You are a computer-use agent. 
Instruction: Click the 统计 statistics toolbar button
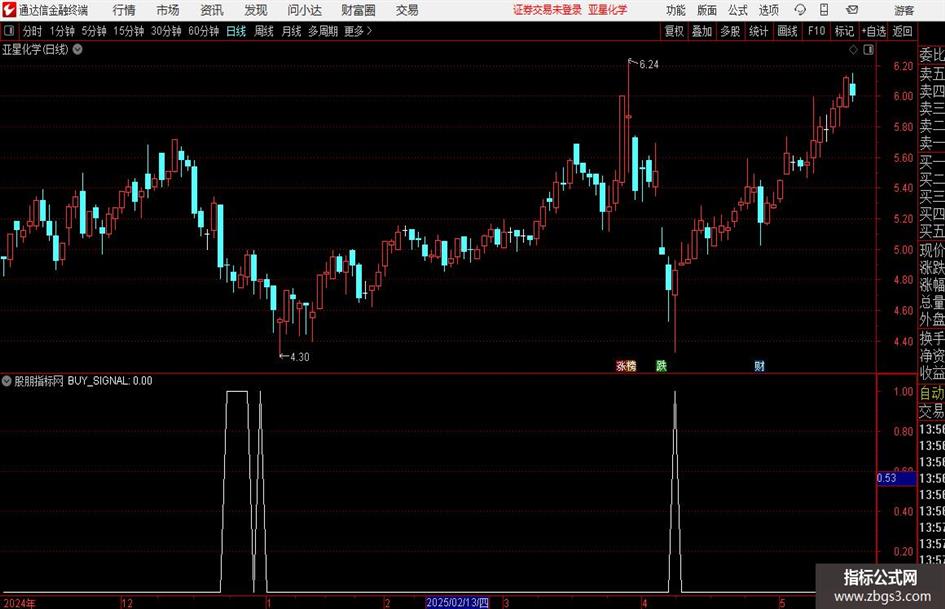(758, 31)
